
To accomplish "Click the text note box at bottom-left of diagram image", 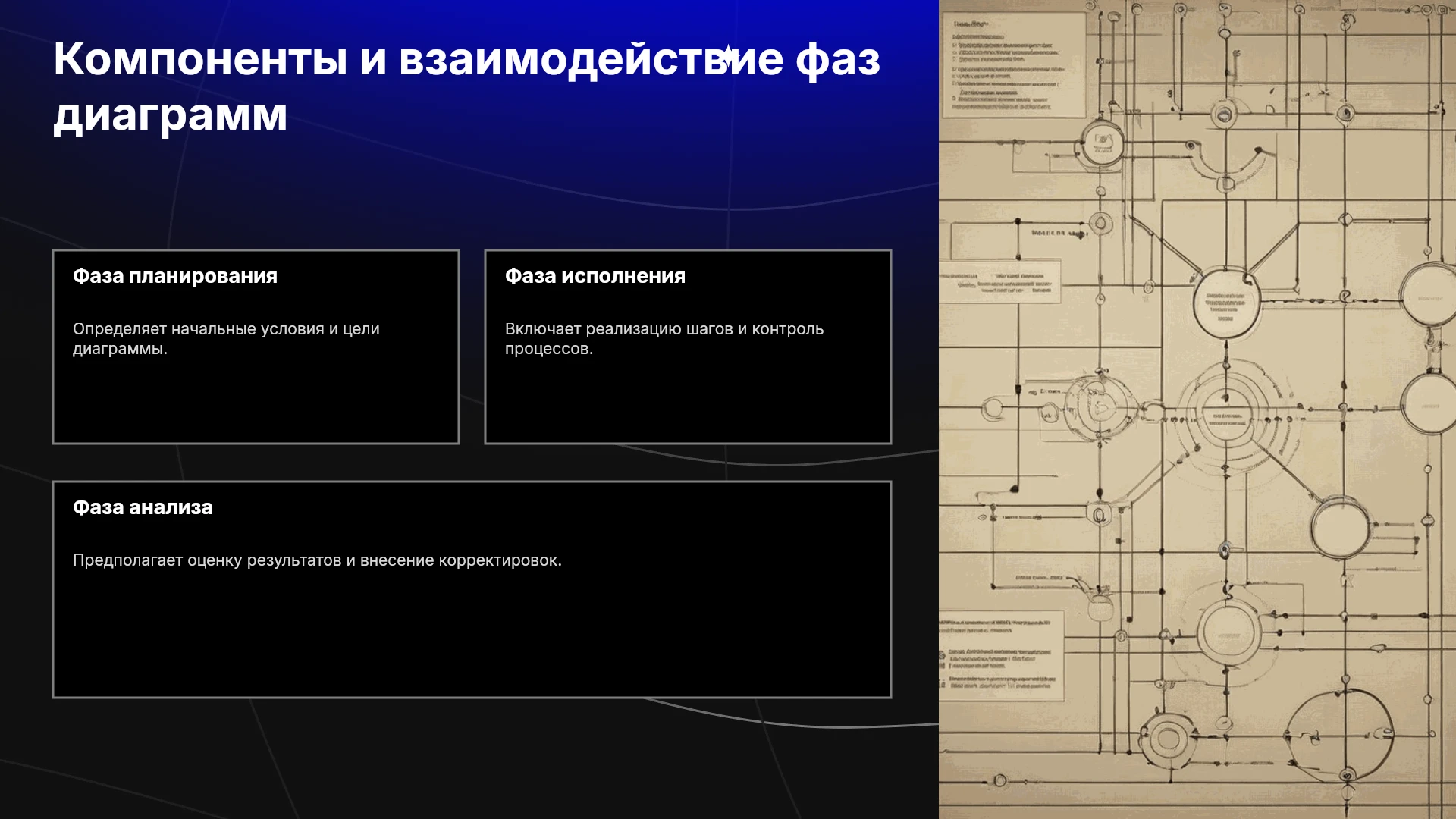I will pos(1001,656).
